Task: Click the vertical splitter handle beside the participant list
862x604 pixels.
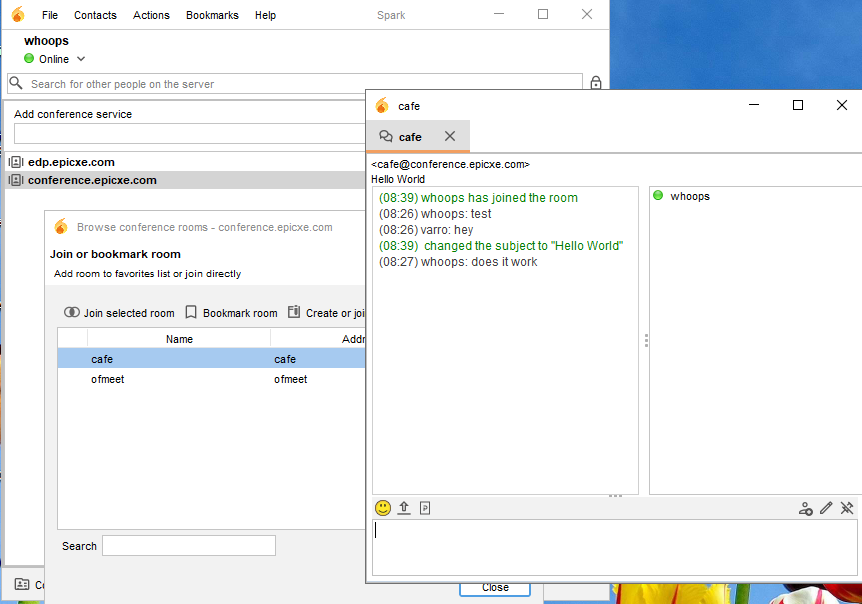Action: coord(646,341)
